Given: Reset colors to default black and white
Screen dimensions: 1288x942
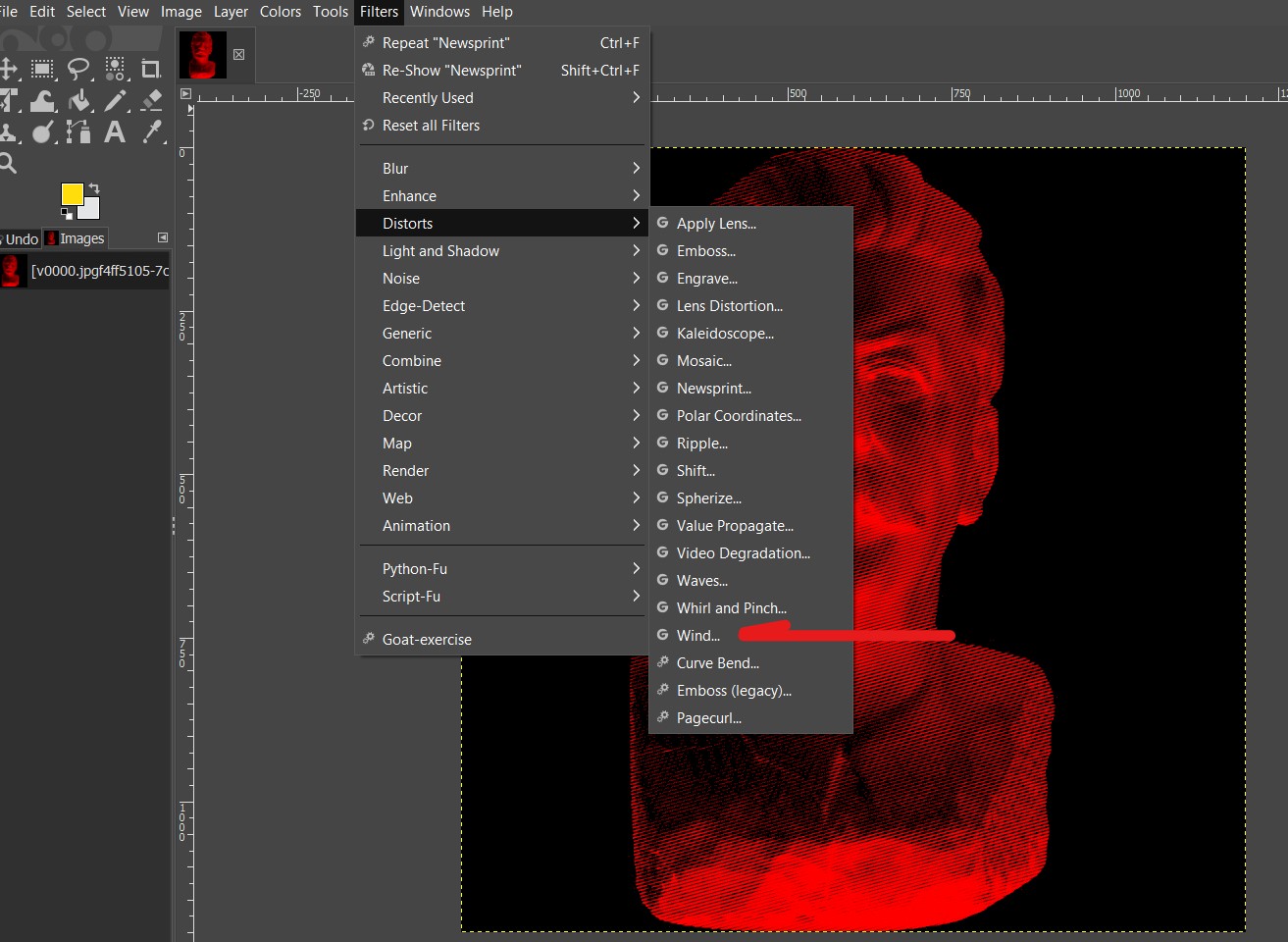Looking at the screenshot, I should (66, 212).
